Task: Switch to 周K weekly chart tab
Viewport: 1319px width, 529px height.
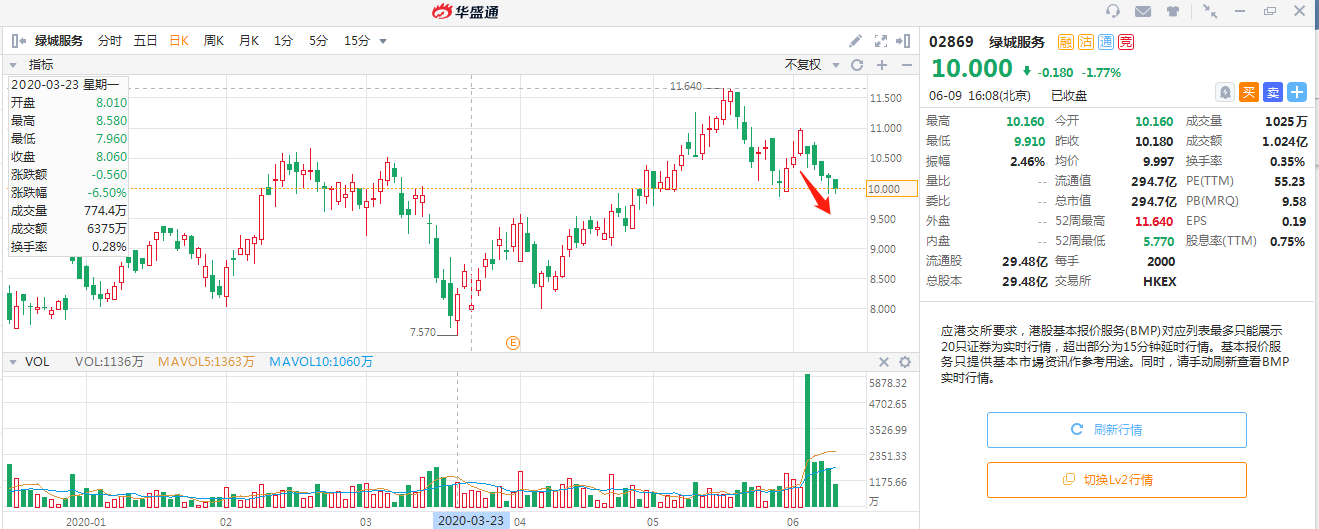Action: [214, 41]
